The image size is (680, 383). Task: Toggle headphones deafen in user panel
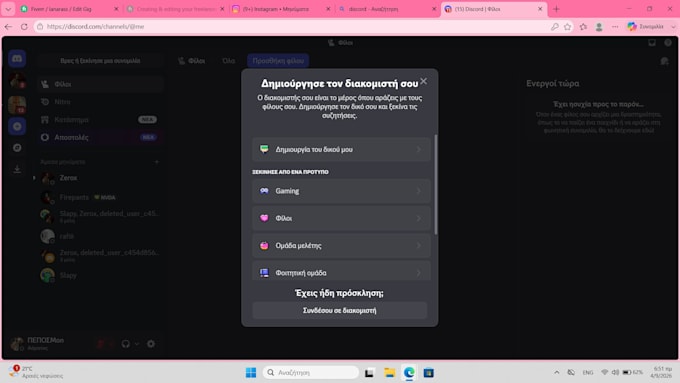(x=126, y=344)
